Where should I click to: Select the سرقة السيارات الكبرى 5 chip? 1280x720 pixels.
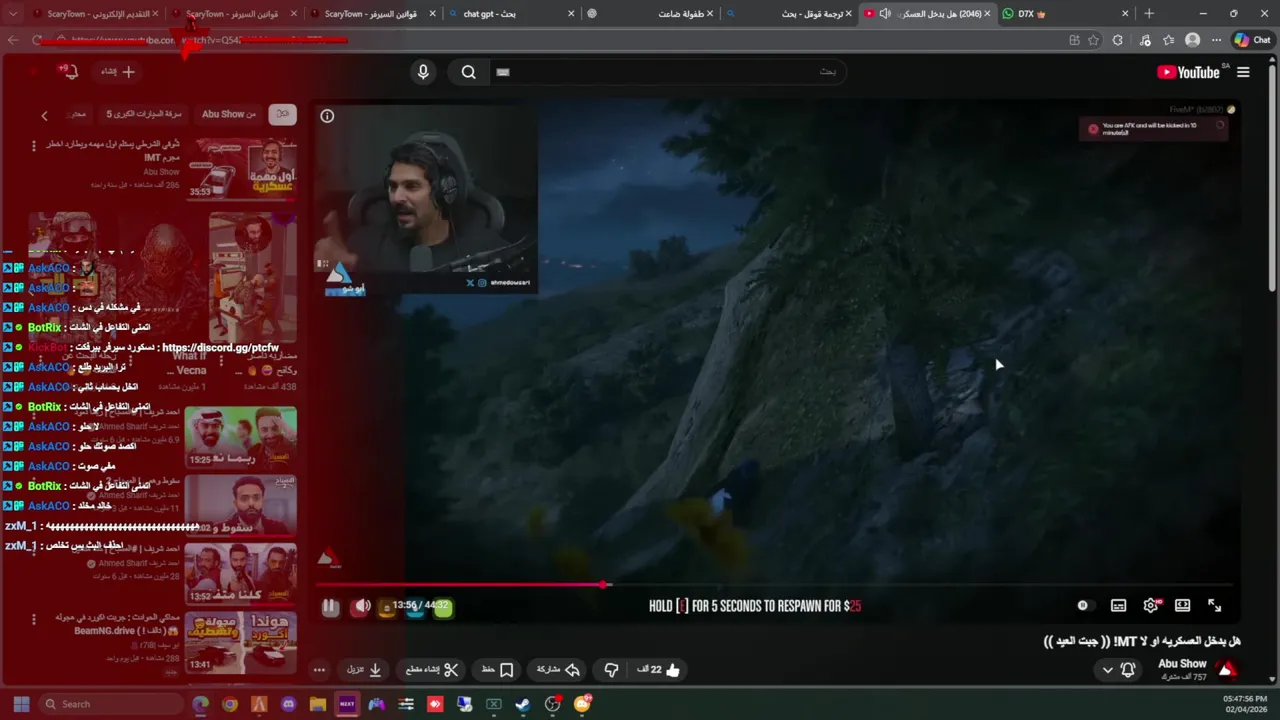click(144, 114)
